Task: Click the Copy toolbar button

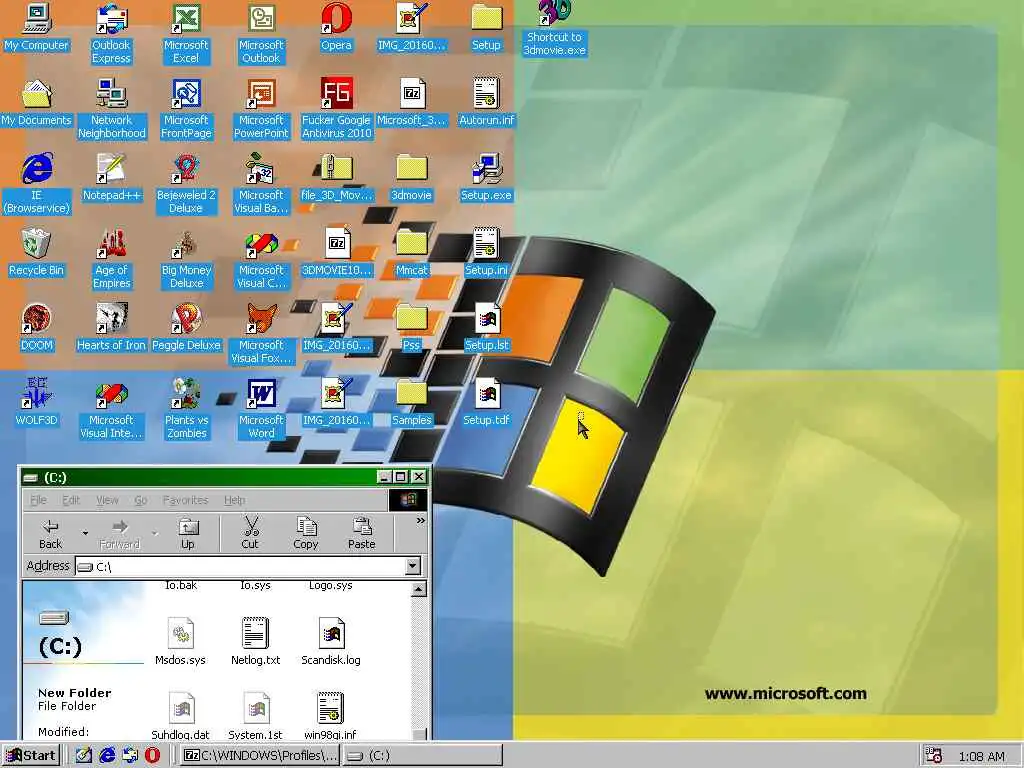Action: (306, 534)
